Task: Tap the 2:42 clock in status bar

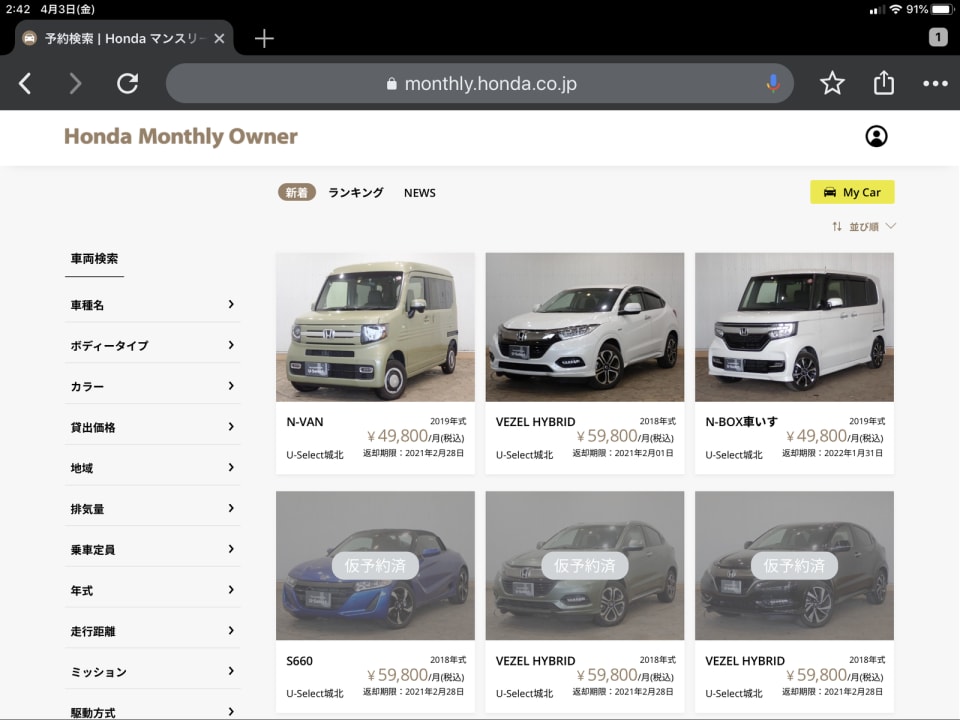Action: 18,9
